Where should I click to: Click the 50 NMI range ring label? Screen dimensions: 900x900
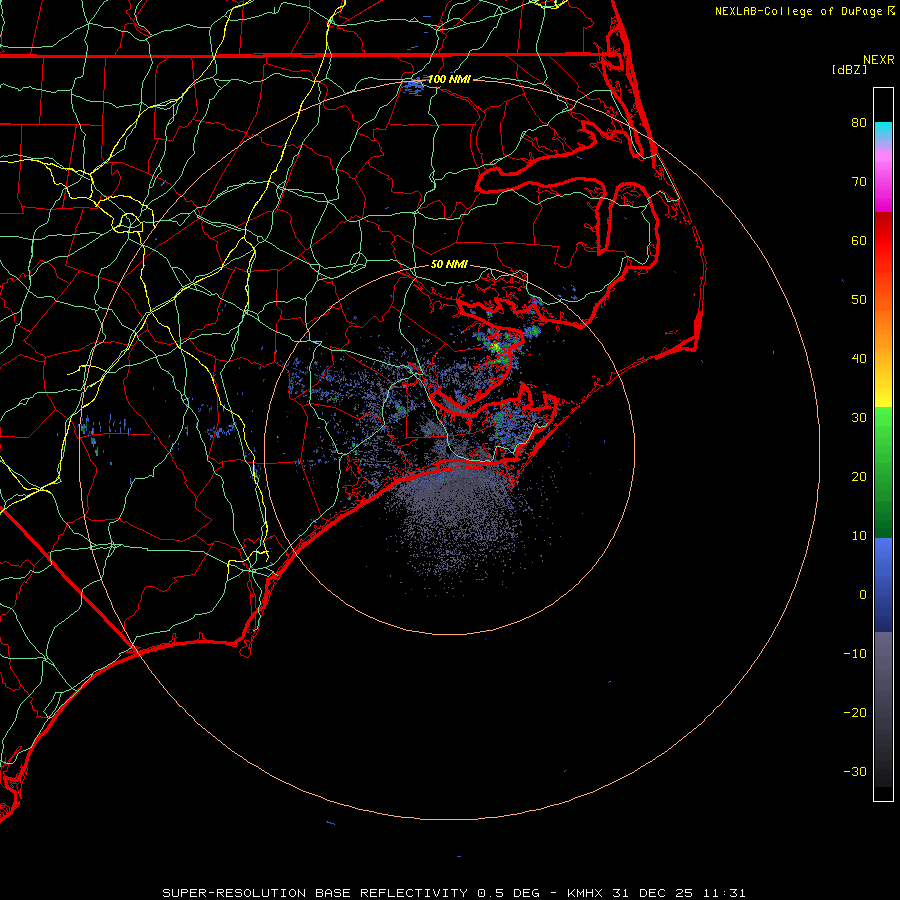449,264
